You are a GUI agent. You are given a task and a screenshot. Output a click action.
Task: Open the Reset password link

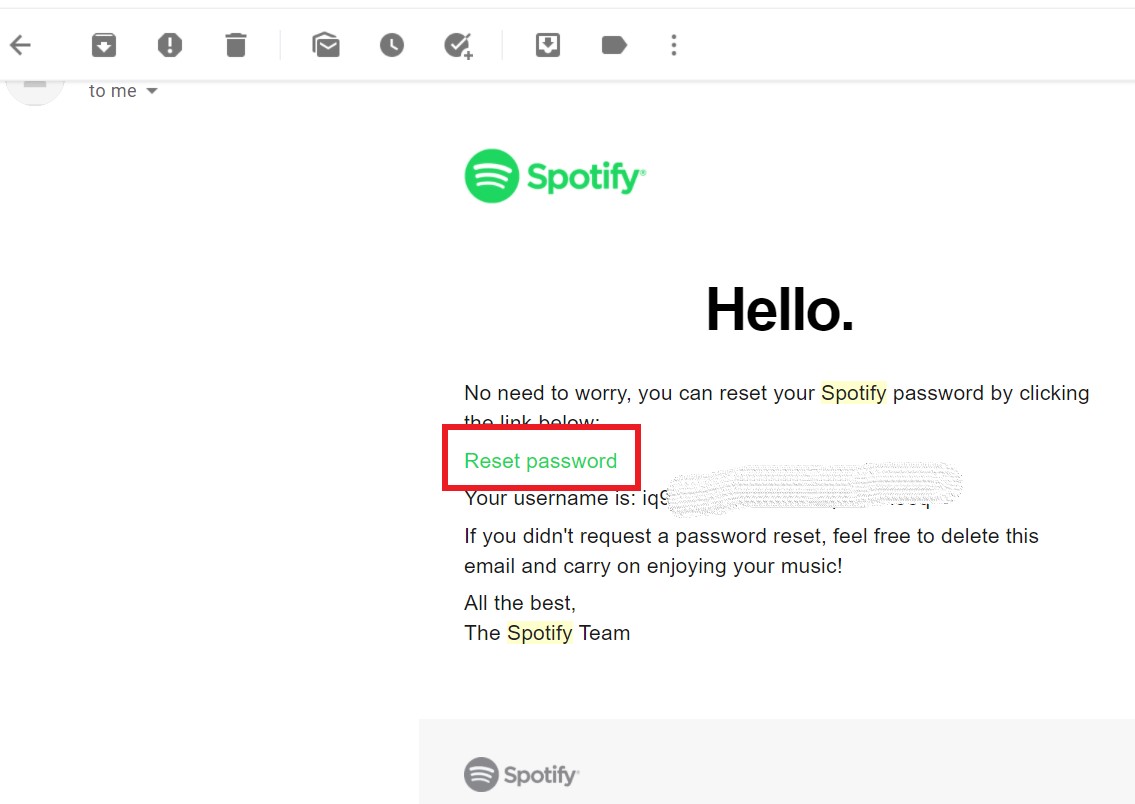coord(540,460)
